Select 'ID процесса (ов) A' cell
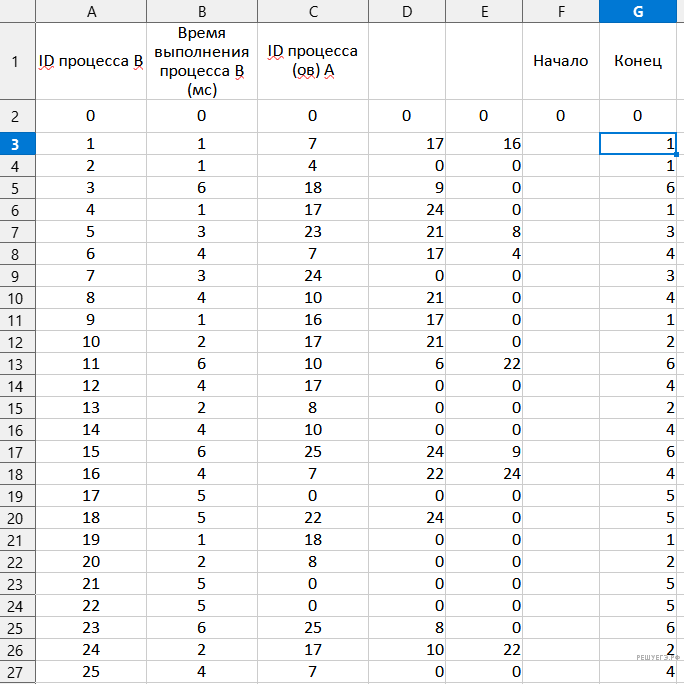 [x=313, y=61]
